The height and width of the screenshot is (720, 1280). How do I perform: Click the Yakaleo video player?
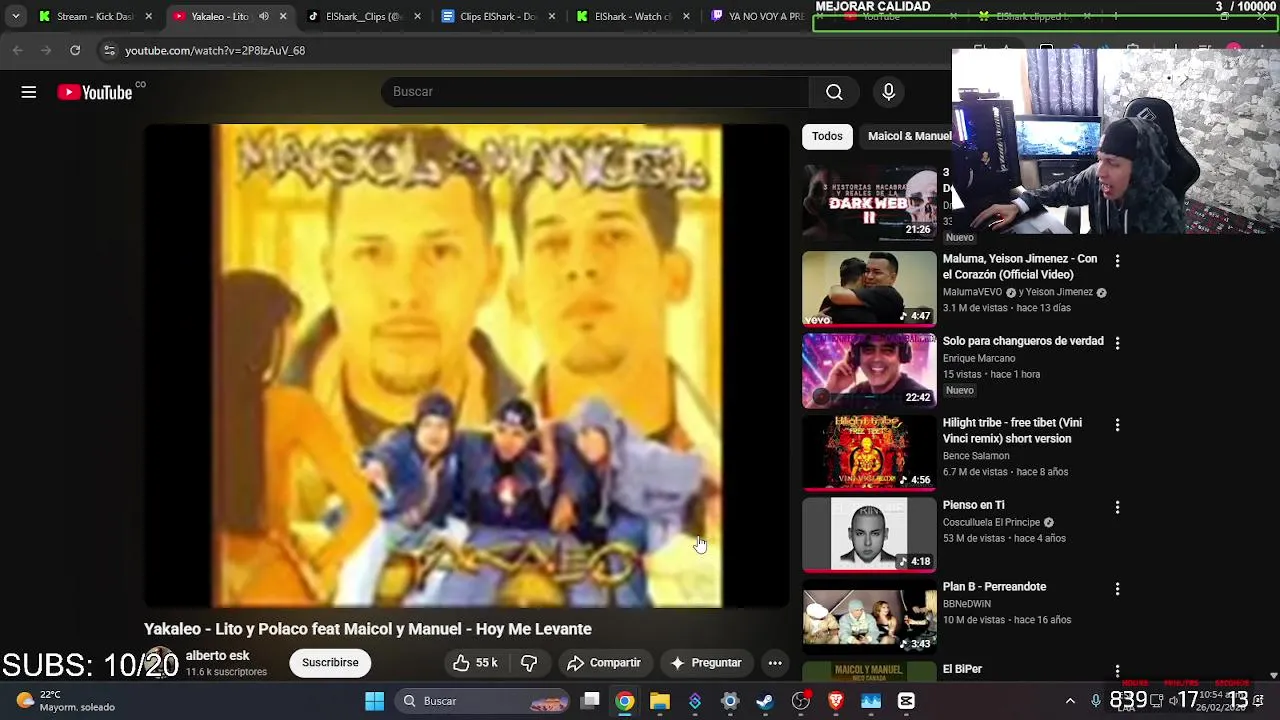466,366
